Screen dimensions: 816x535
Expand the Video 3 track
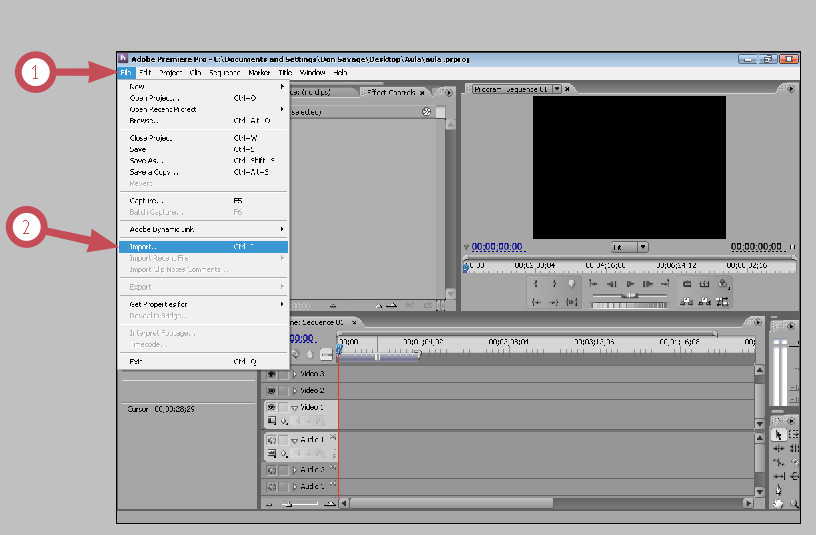pos(295,374)
